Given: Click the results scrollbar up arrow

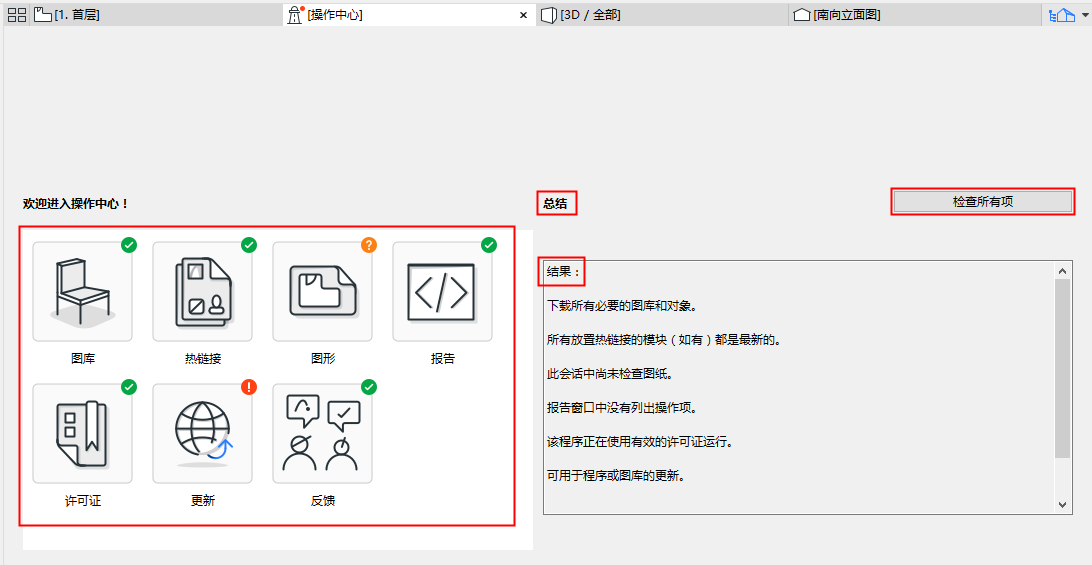Looking at the screenshot, I should click(1062, 270).
